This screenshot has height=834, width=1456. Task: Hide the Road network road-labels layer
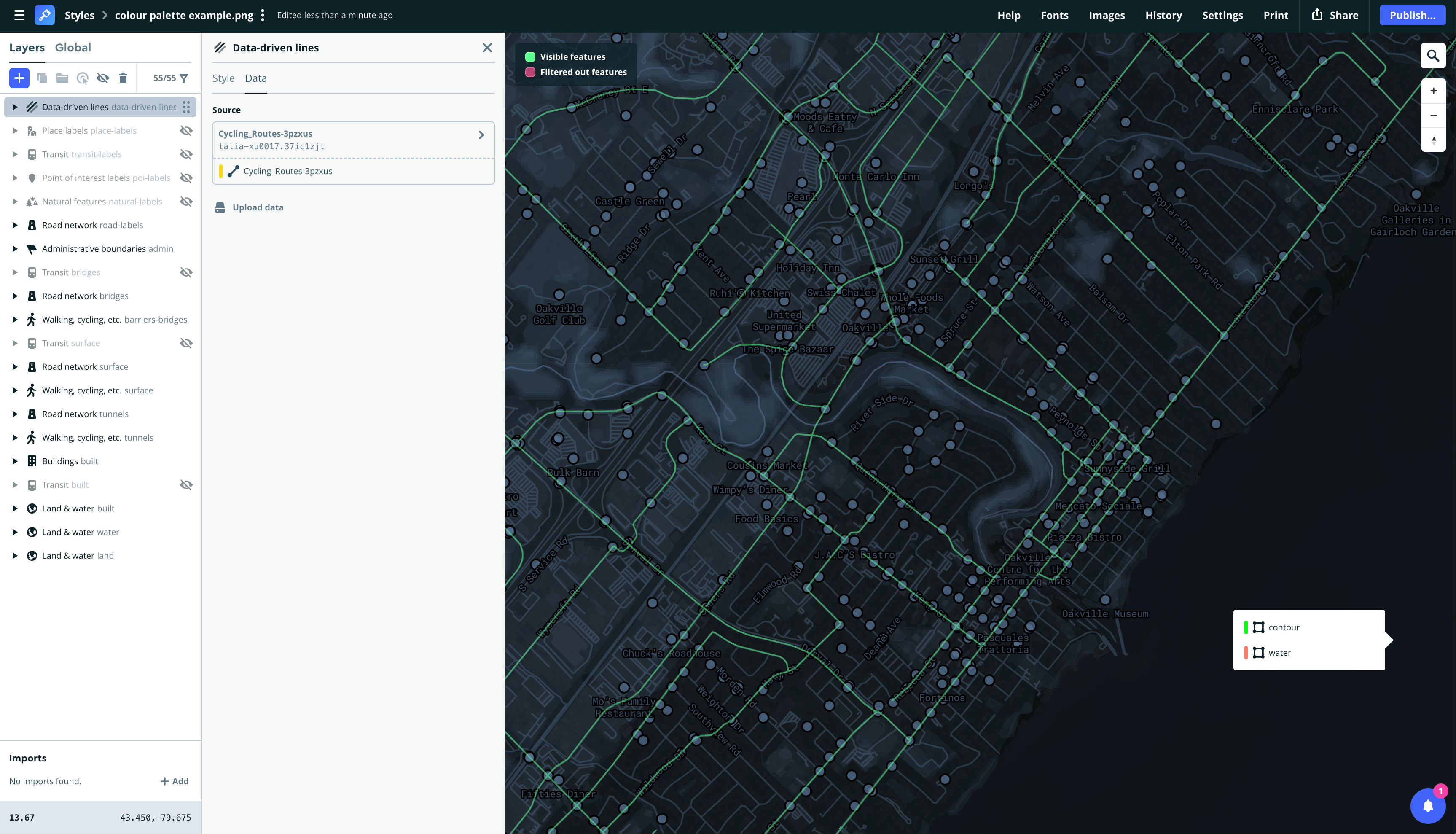pyautogui.click(x=187, y=225)
